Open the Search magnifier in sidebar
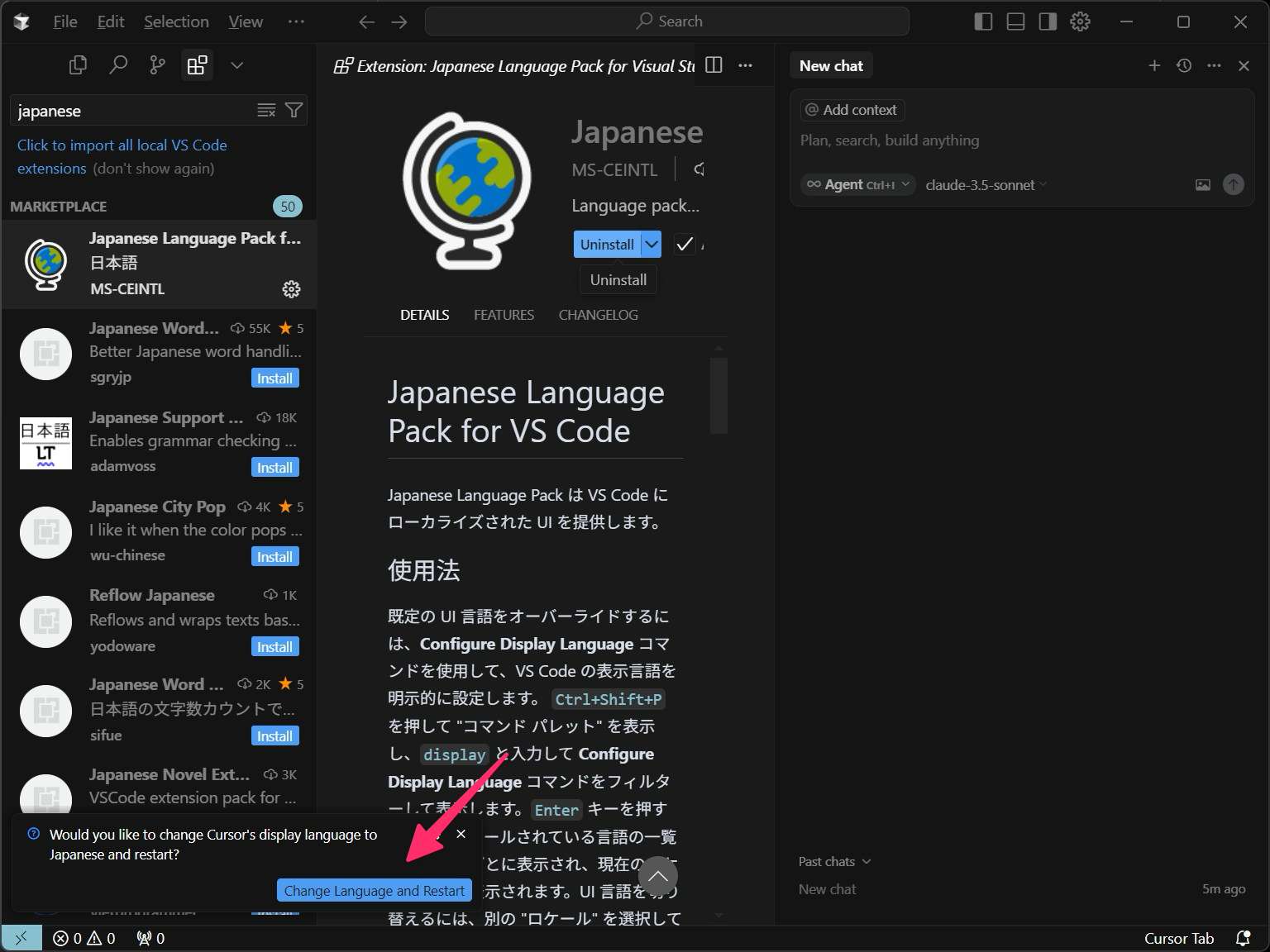Image resolution: width=1270 pixels, height=952 pixels. coord(118,65)
